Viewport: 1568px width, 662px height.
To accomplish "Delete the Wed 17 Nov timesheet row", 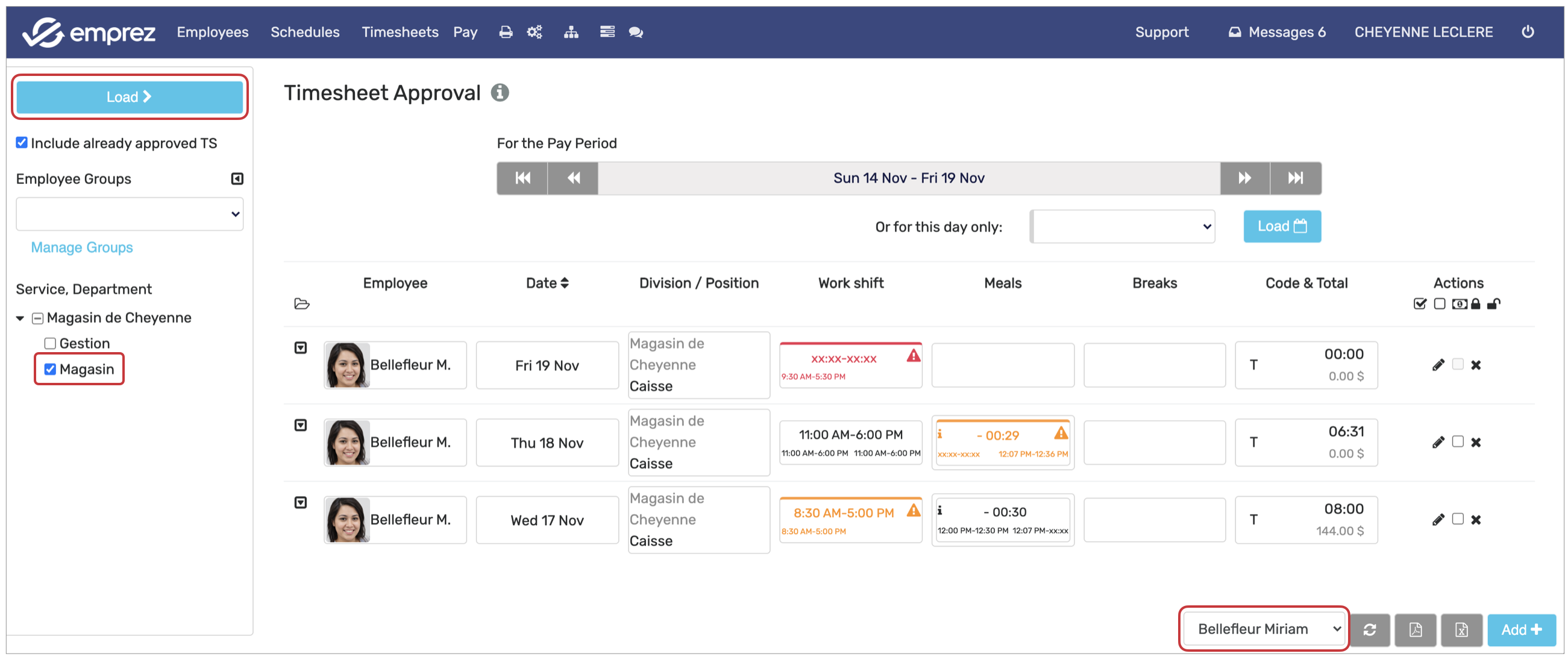I will 1475,520.
